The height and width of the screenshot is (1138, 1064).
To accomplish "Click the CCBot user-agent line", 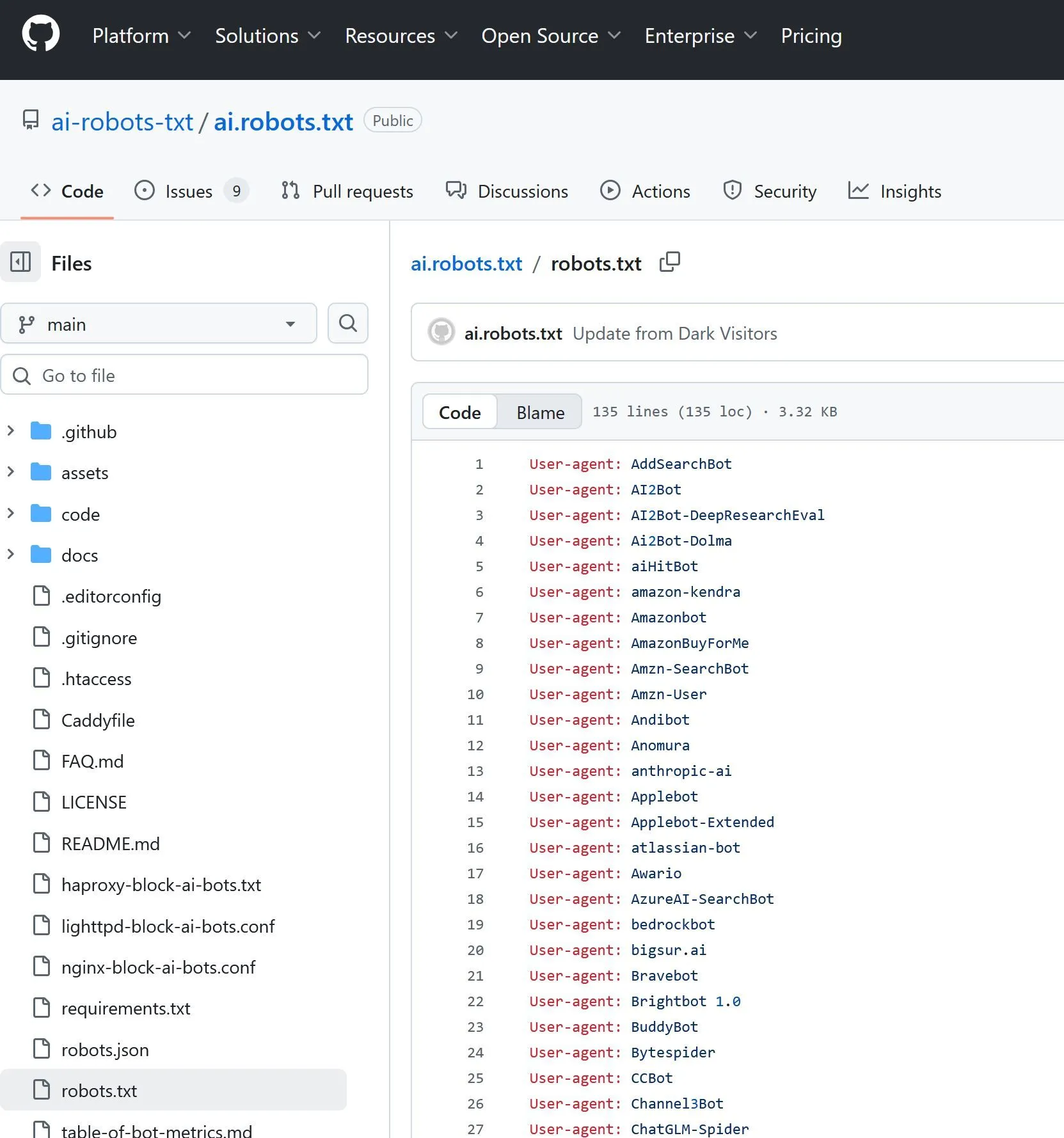I will pos(601,1078).
